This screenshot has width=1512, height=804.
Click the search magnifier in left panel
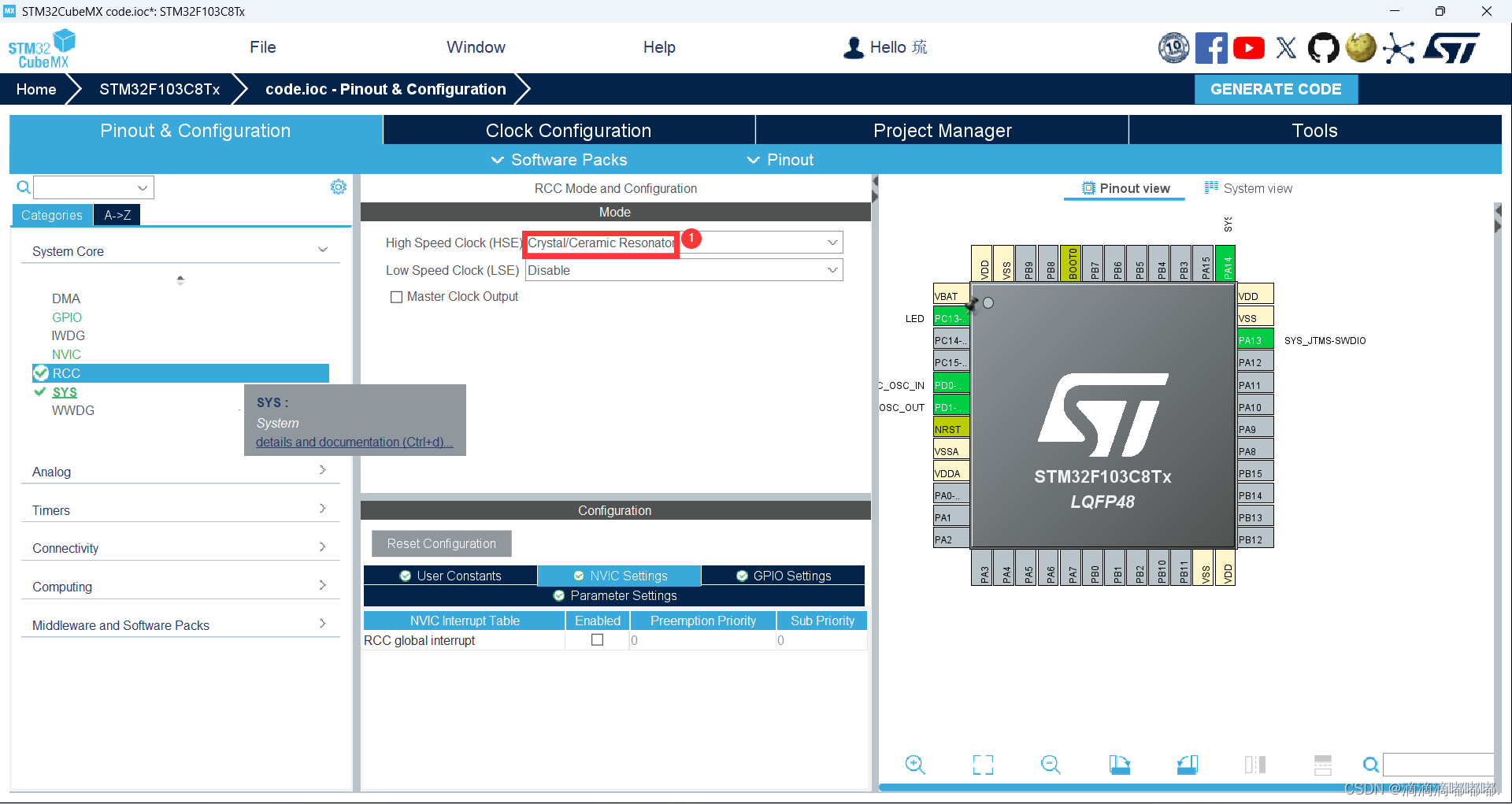24,187
